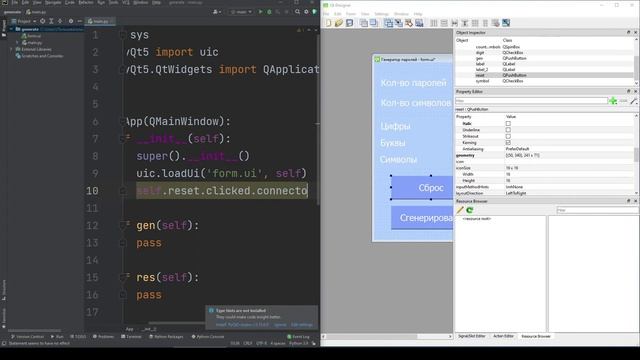Click Lay Out Vertically in Splitter icon
Screen dimensions: 640x360
click(464, 23)
